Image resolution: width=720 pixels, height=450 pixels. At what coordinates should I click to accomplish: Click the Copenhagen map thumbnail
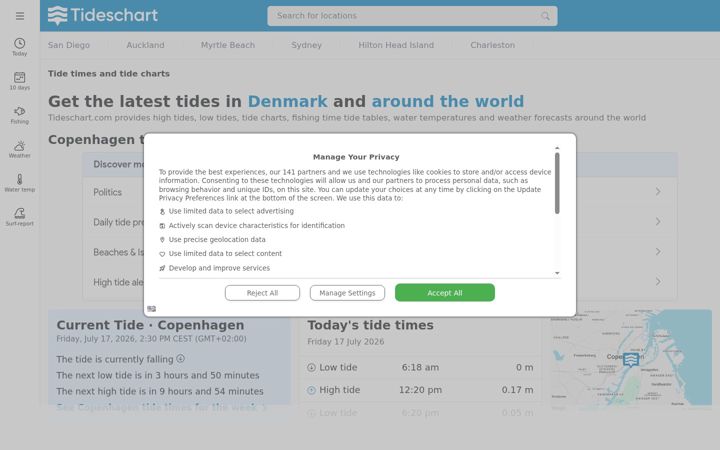click(x=631, y=359)
